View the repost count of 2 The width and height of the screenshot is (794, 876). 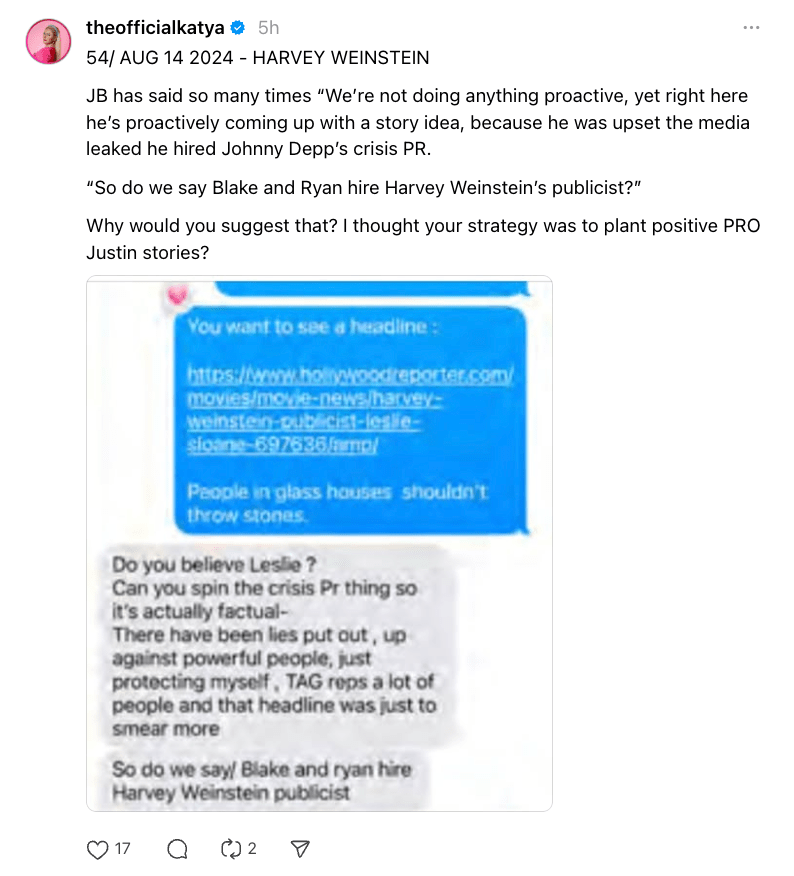(x=252, y=849)
